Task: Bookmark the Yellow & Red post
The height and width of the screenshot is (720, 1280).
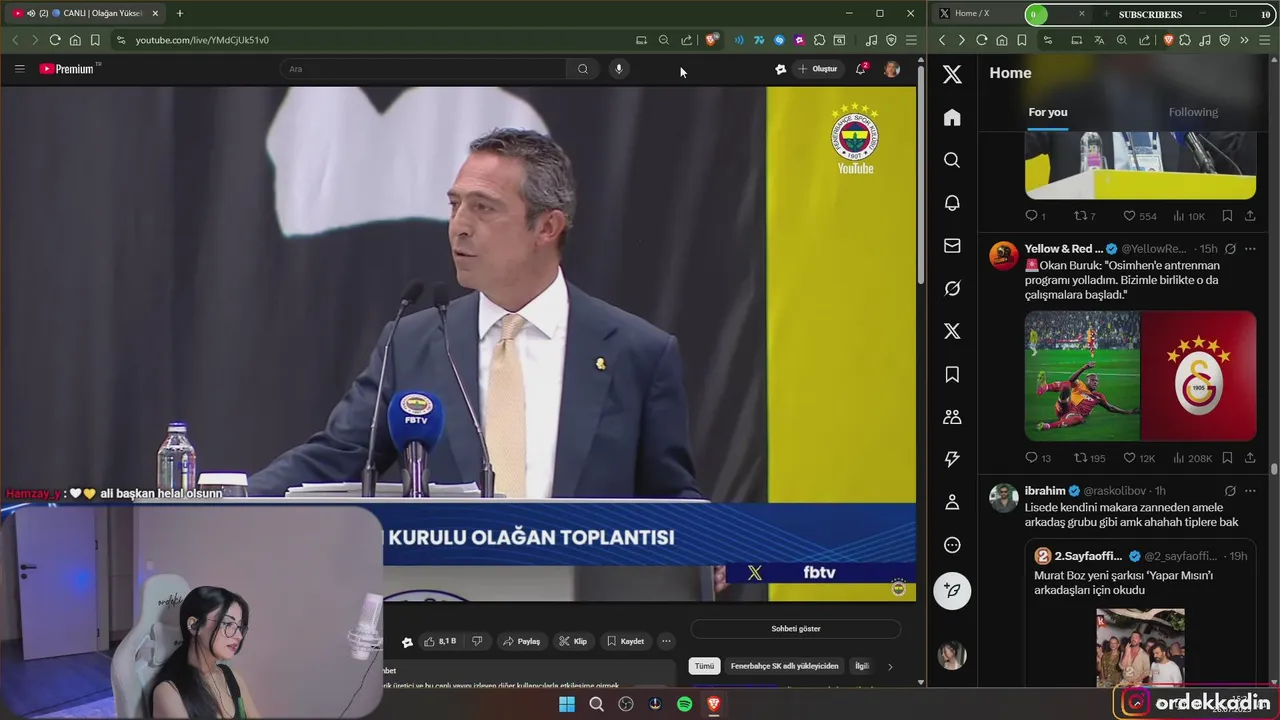Action: [x=1227, y=458]
